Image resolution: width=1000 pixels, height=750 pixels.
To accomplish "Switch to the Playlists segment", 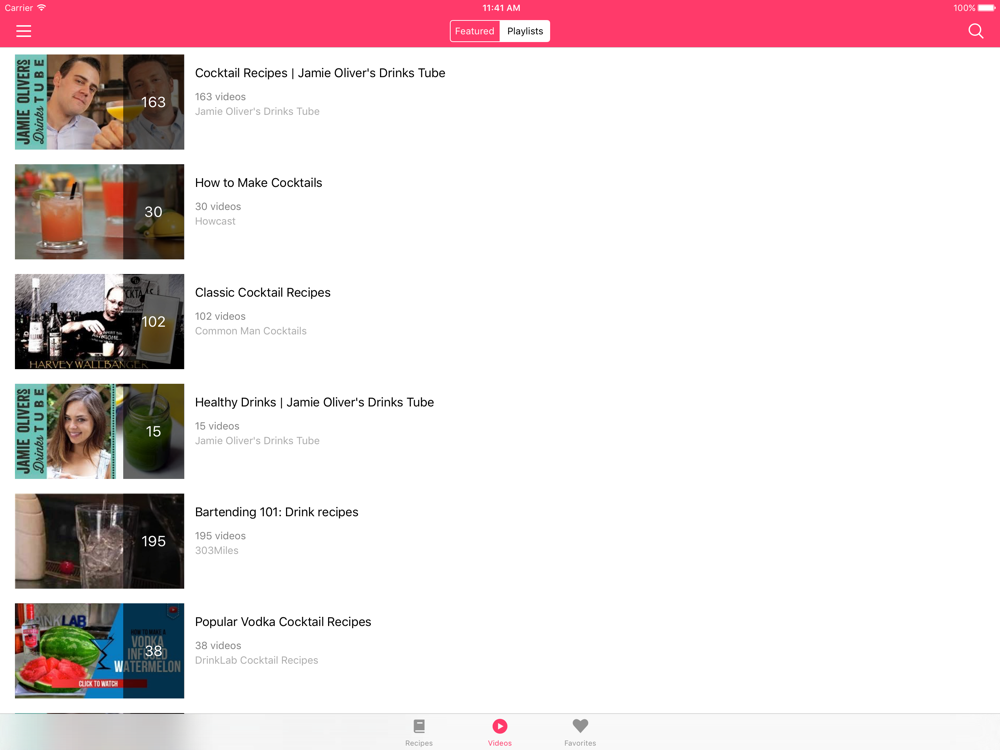I will (x=525, y=31).
